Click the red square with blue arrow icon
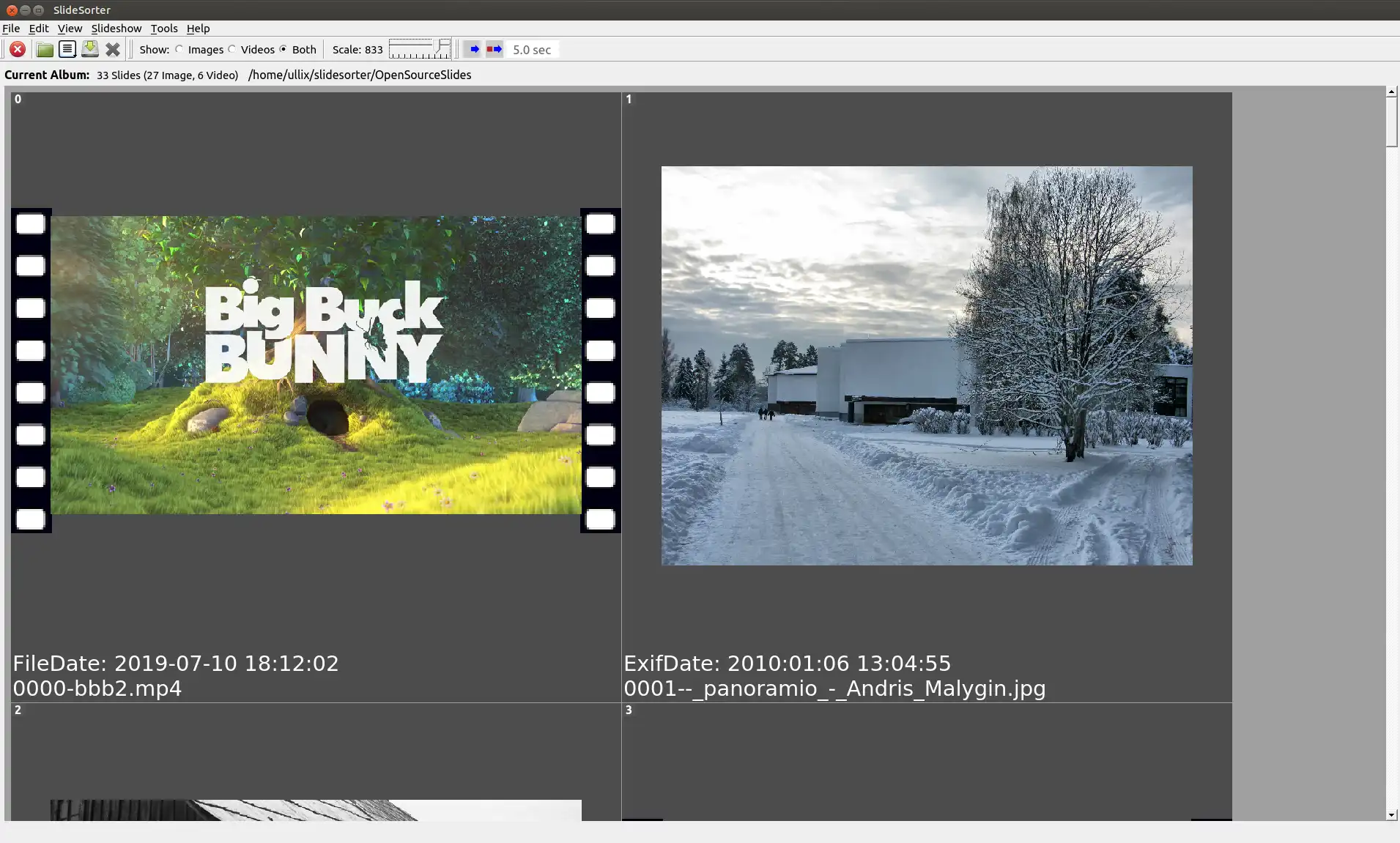1400x843 pixels. click(495, 49)
